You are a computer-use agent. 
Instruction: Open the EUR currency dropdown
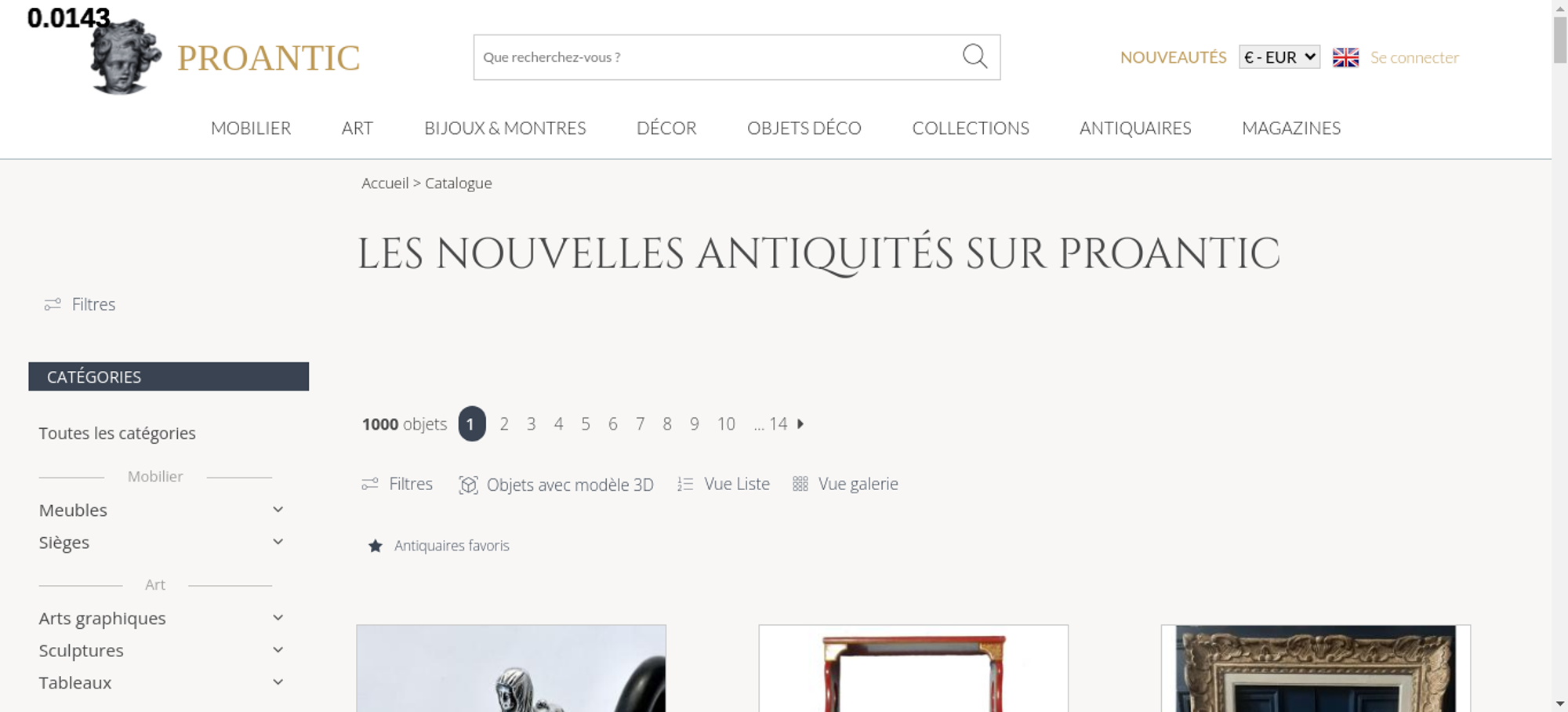click(1279, 57)
